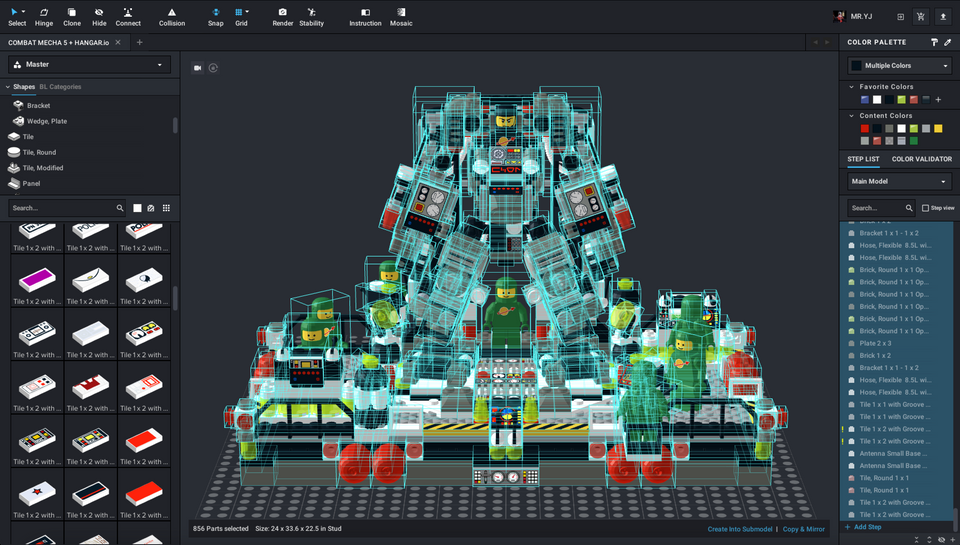Run the Stability check tool

pyautogui.click(x=311, y=17)
